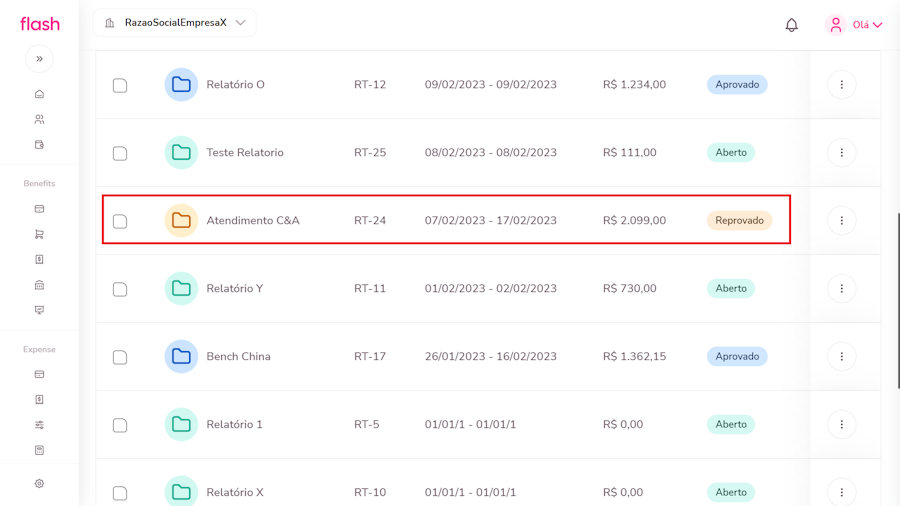Viewport: 900px width, 506px height.
Task: Click the Reprovado status badge
Action: [739, 221]
